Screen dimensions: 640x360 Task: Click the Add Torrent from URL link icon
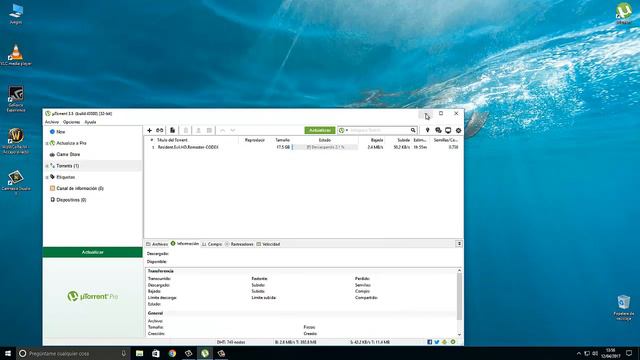click(x=160, y=130)
